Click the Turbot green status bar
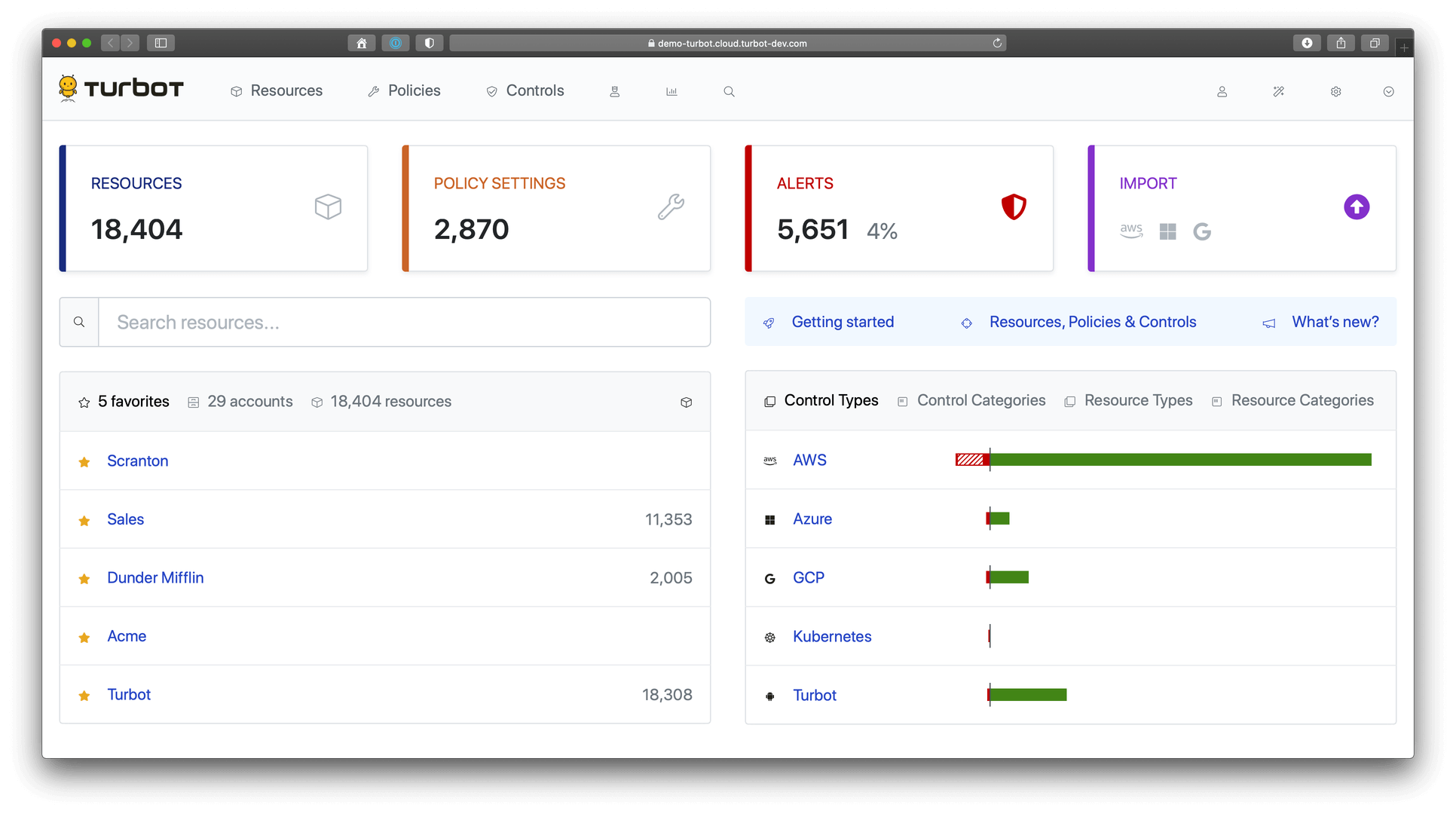 pyautogui.click(x=1028, y=695)
